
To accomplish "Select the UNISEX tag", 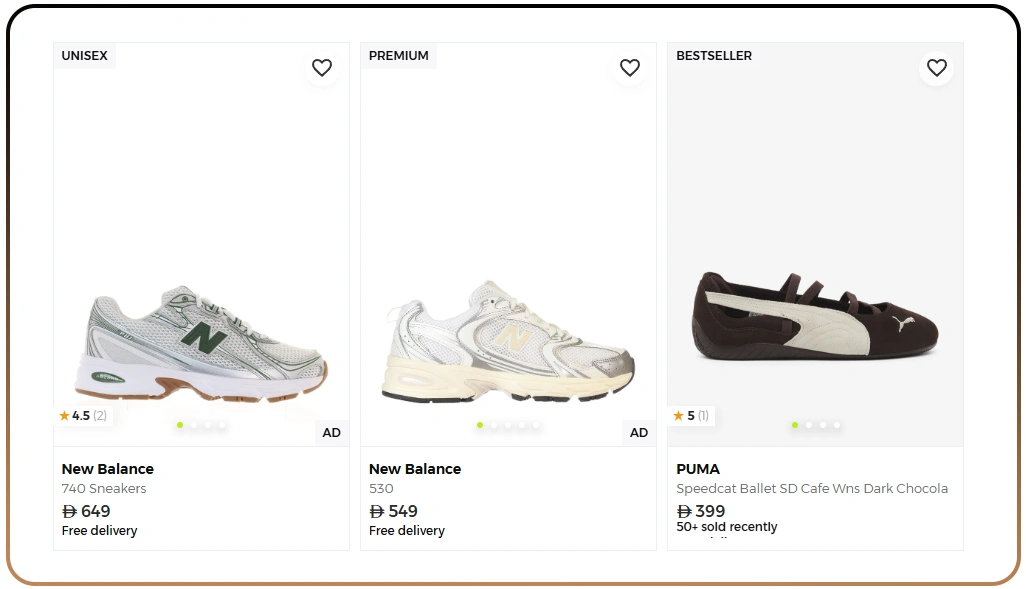I will [x=85, y=56].
